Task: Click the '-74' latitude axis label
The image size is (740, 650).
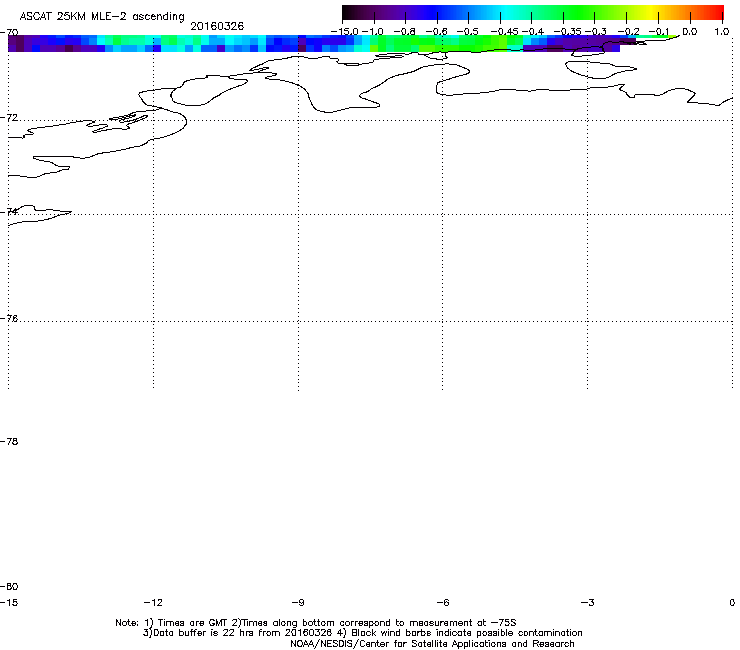Action: [x=9, y=211]
